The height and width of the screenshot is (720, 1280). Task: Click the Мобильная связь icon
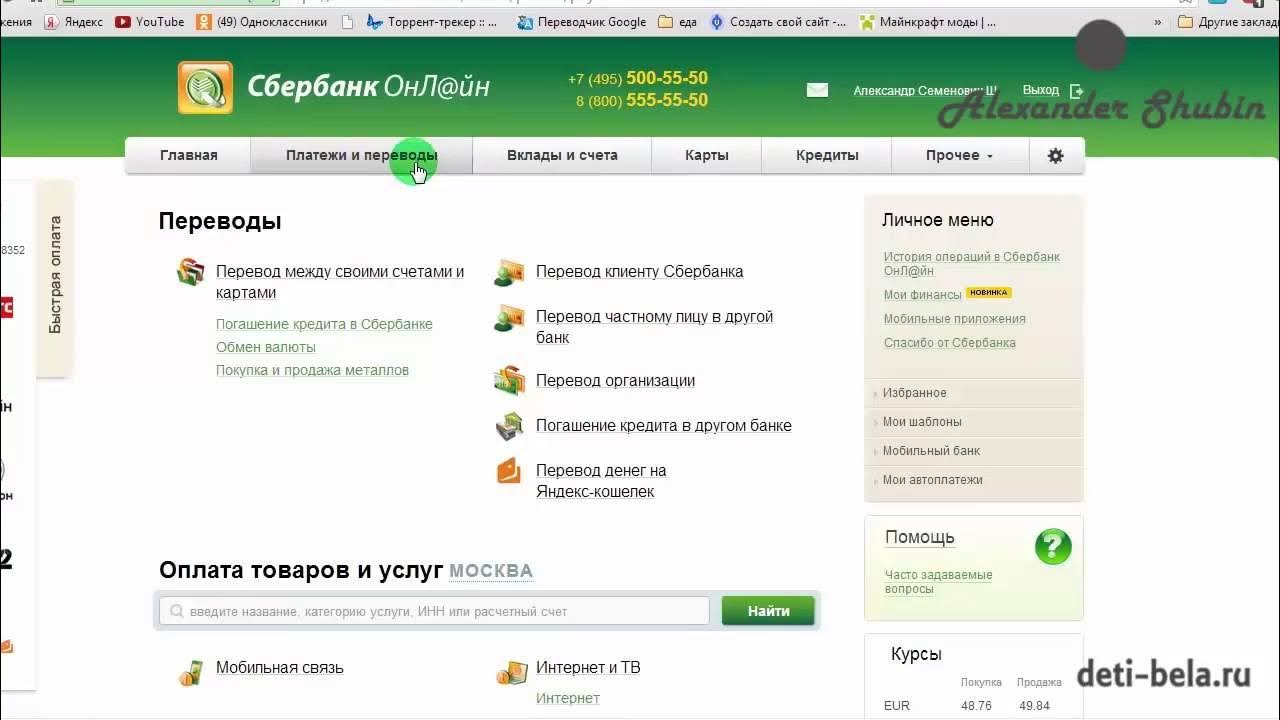click(x=191, y=673)
